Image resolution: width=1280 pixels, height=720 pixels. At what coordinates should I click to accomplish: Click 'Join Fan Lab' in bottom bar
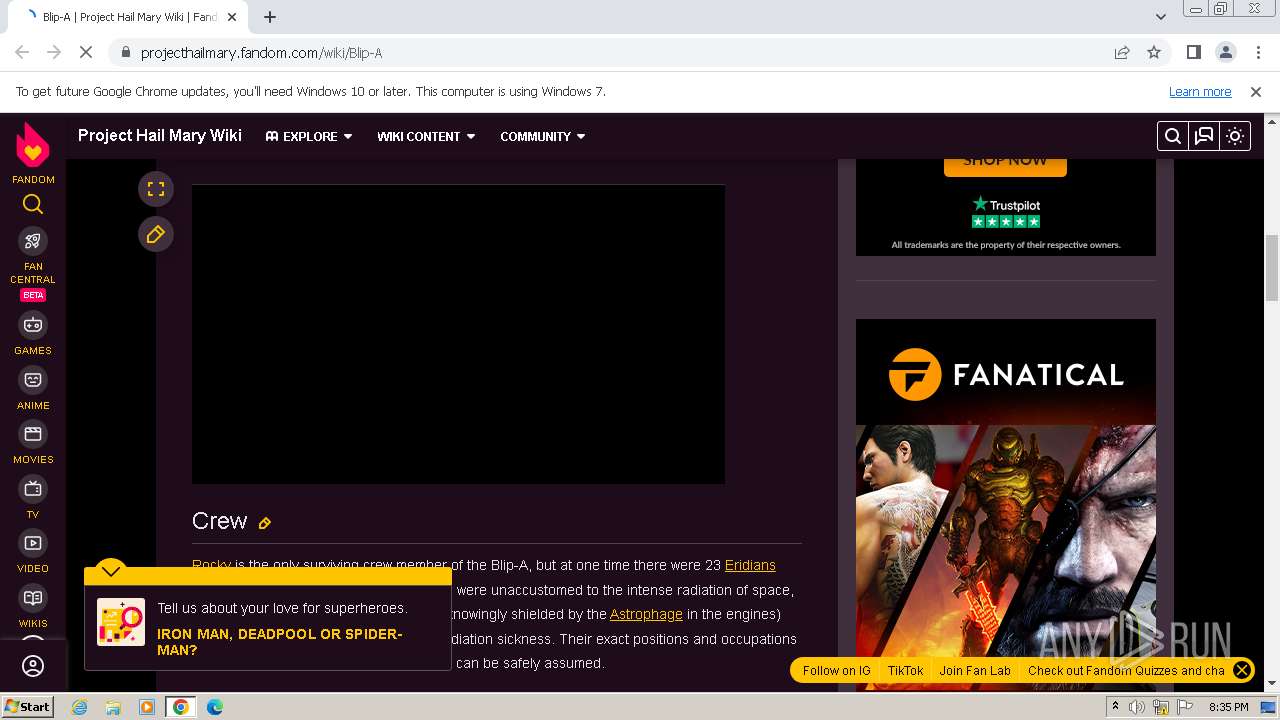click(x=975, y=670)
